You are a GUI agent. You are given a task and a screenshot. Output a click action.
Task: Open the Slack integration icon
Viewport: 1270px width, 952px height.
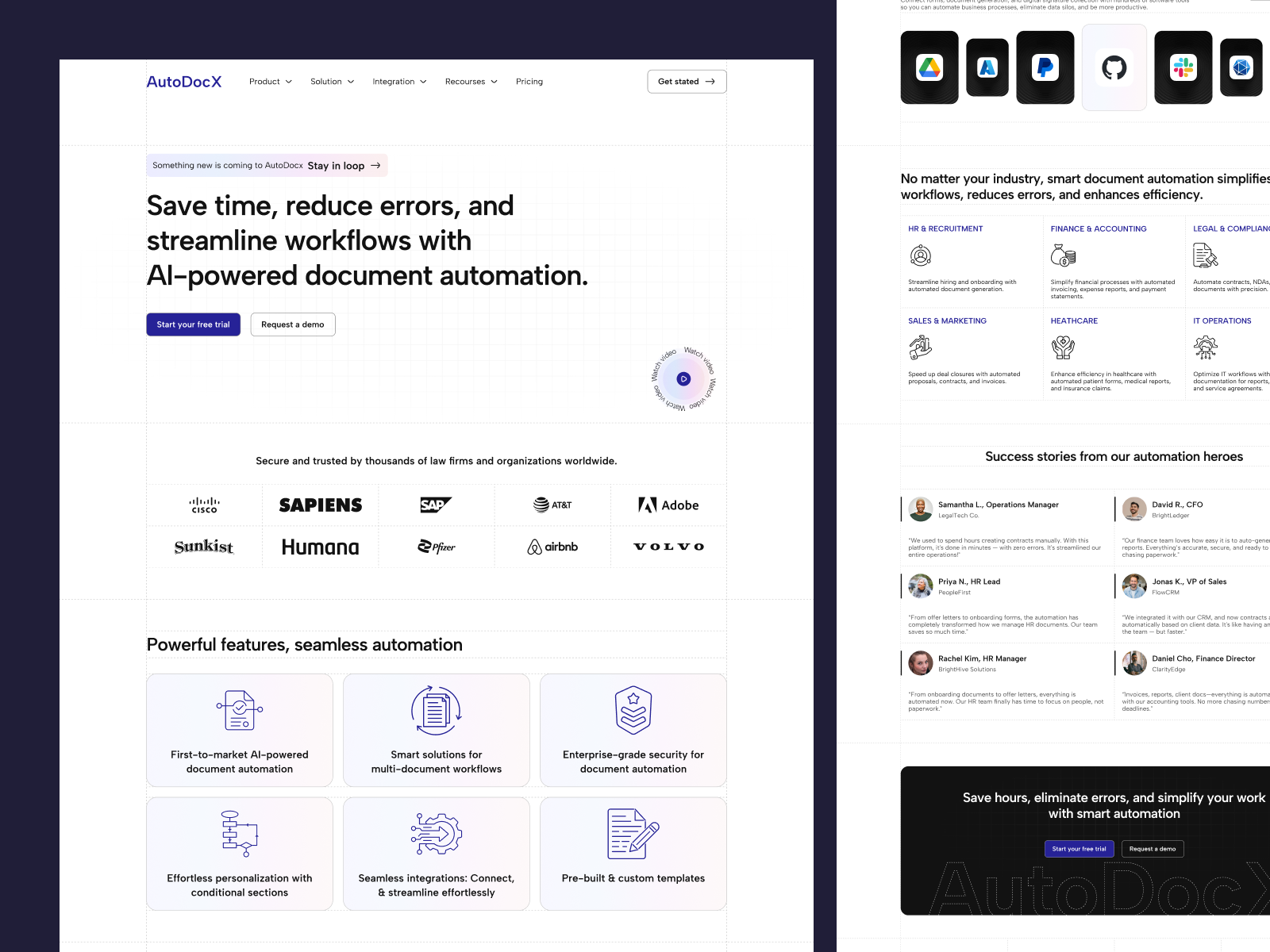tap(1183, 67)
